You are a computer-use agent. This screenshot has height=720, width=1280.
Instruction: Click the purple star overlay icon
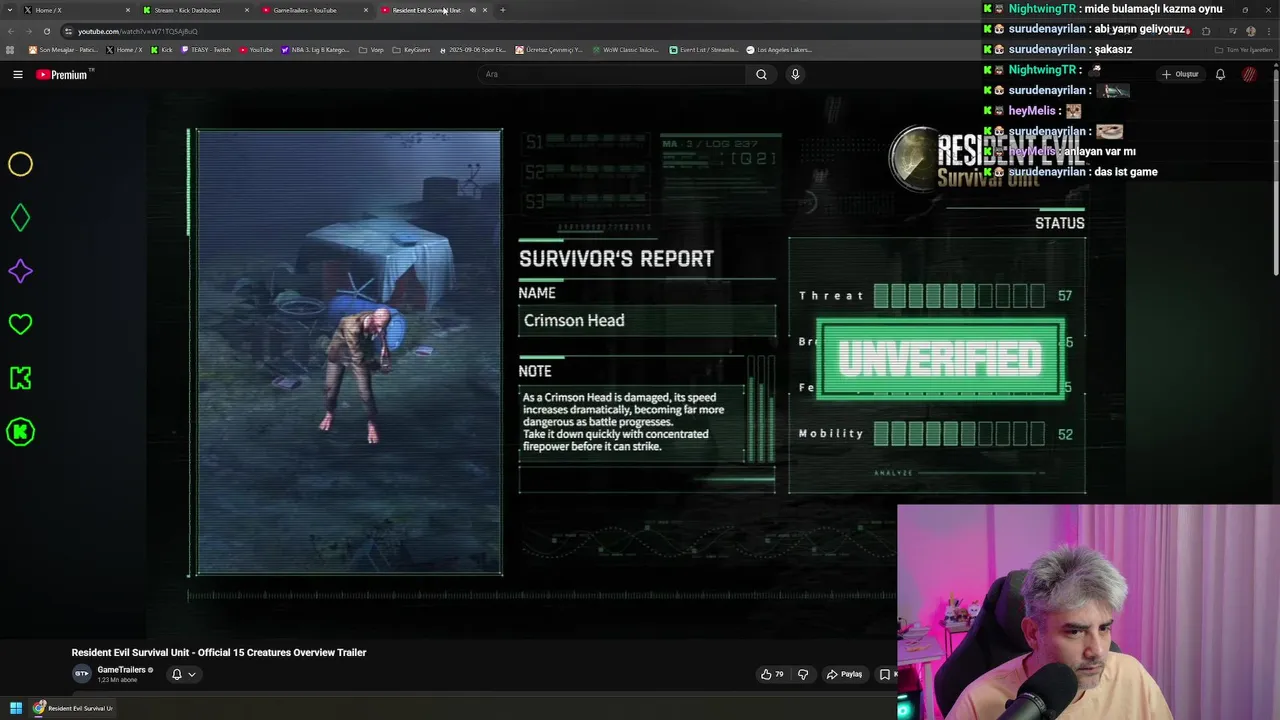point(20,271)
